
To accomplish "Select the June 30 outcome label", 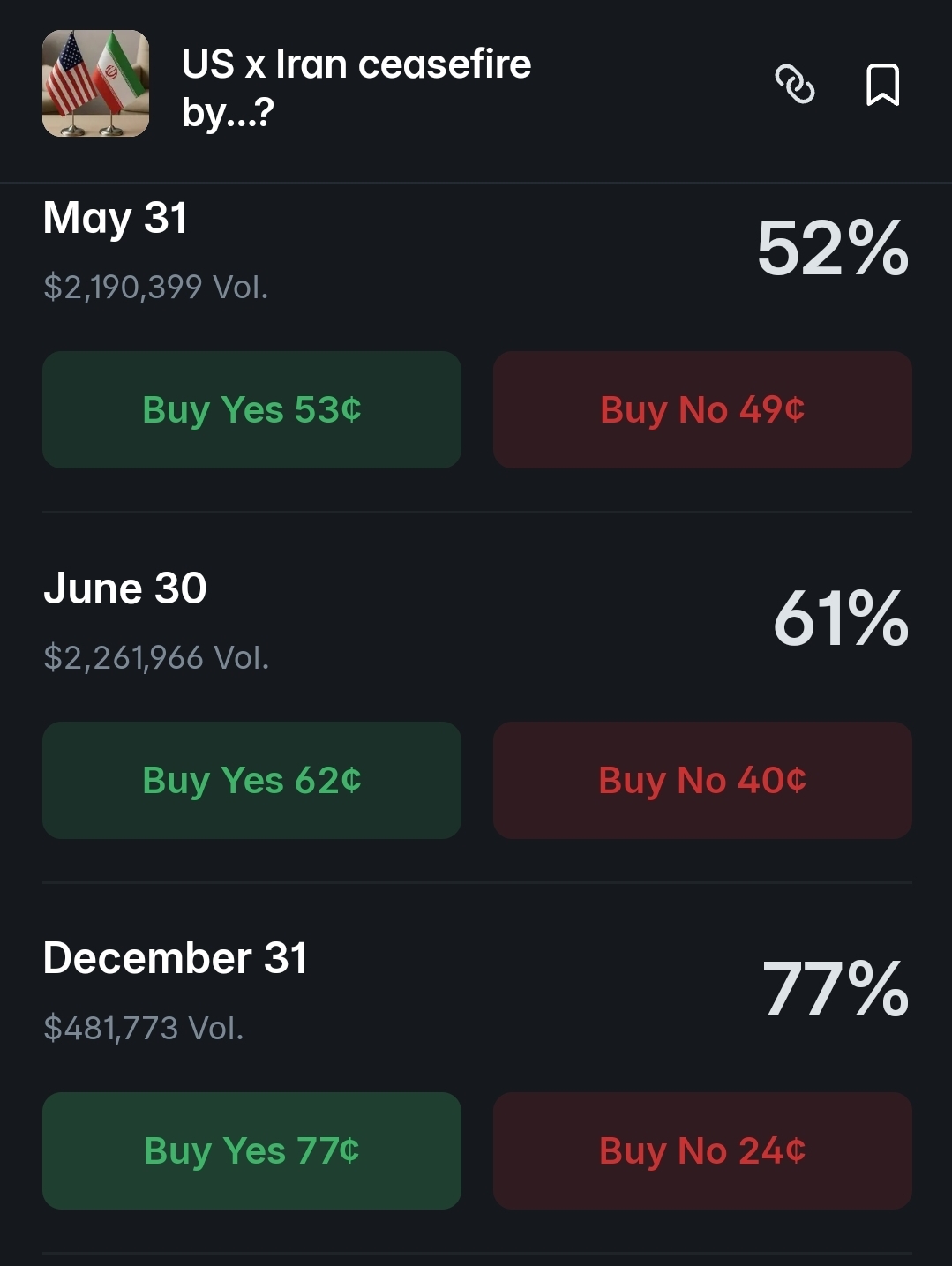I will pyautogui.click(x=125, y=588).
